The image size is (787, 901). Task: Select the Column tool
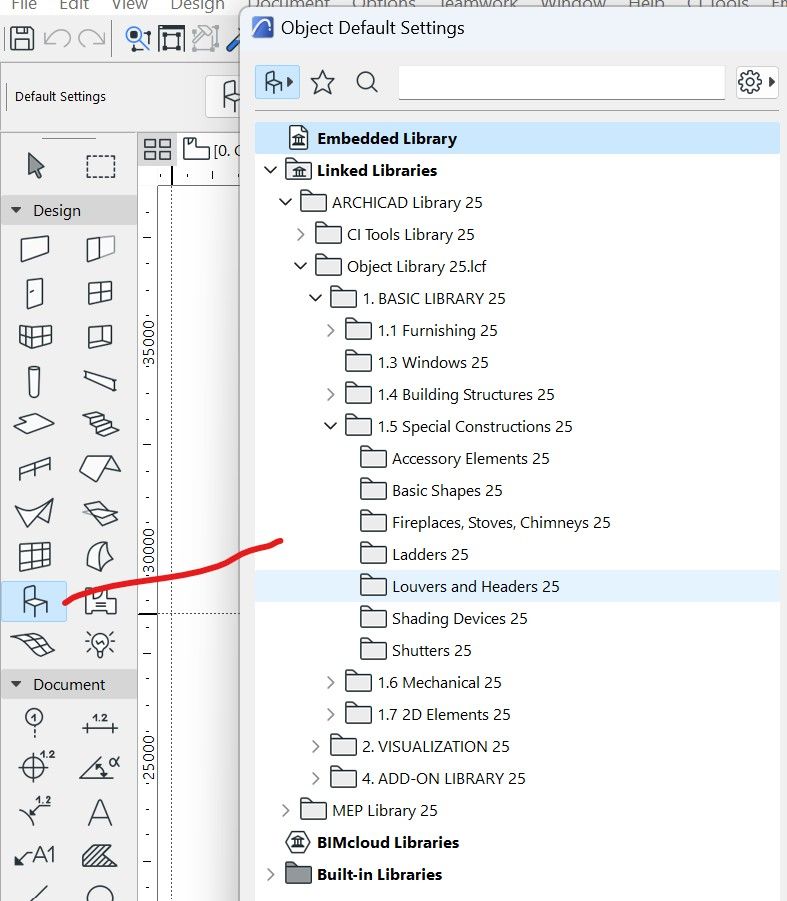tap(34, 382)
